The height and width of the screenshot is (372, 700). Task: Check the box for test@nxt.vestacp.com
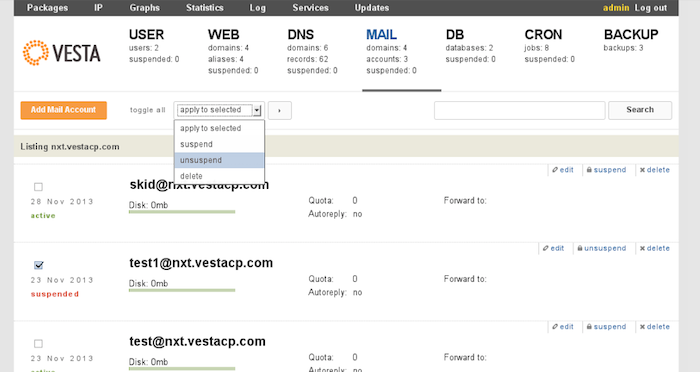click(x=38, y=343)
